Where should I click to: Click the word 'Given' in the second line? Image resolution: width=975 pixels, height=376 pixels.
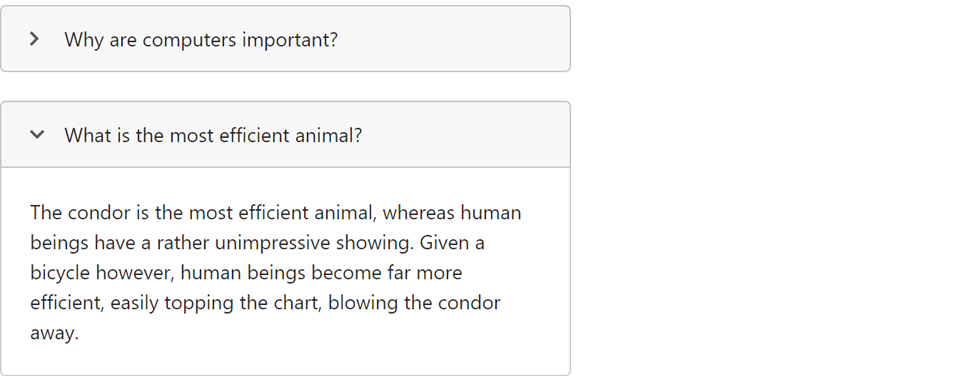coord(445,243)
